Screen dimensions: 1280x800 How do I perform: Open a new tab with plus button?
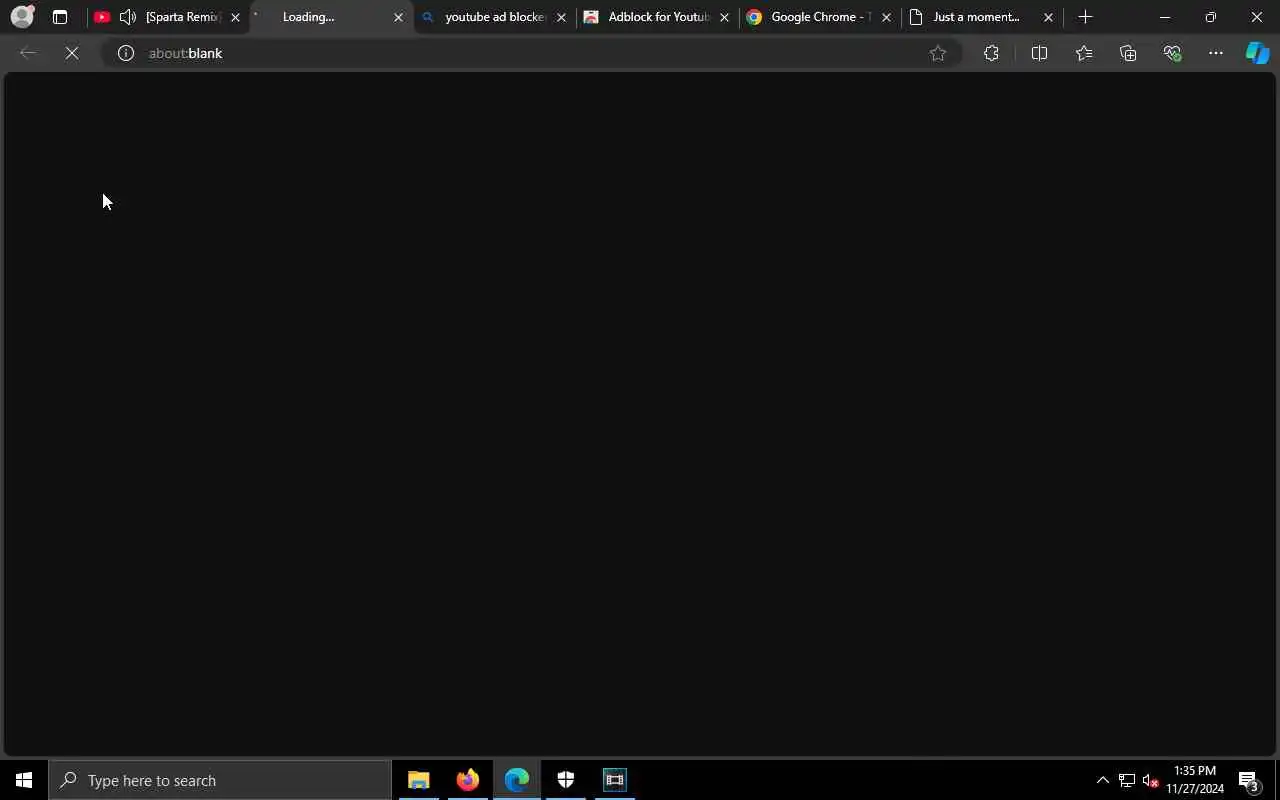pos(1086,17)
